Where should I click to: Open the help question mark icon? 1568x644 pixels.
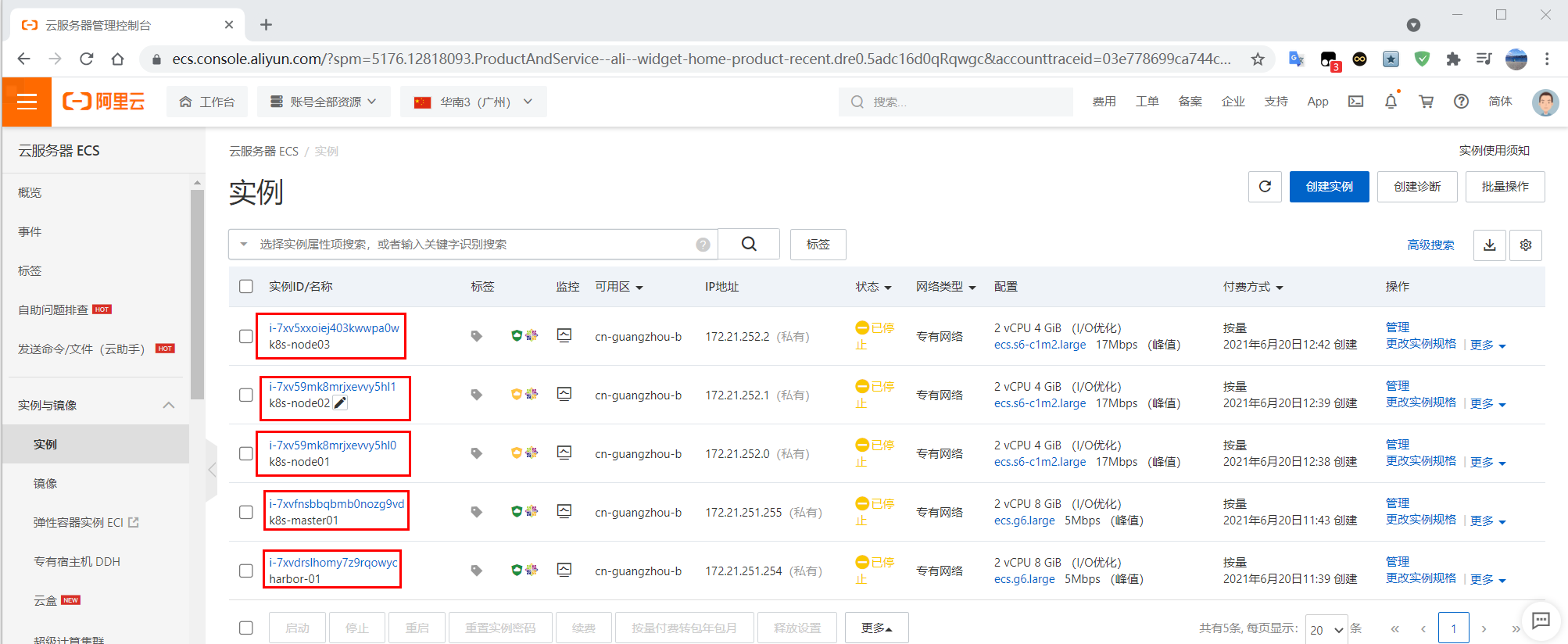pos(1461,102)
